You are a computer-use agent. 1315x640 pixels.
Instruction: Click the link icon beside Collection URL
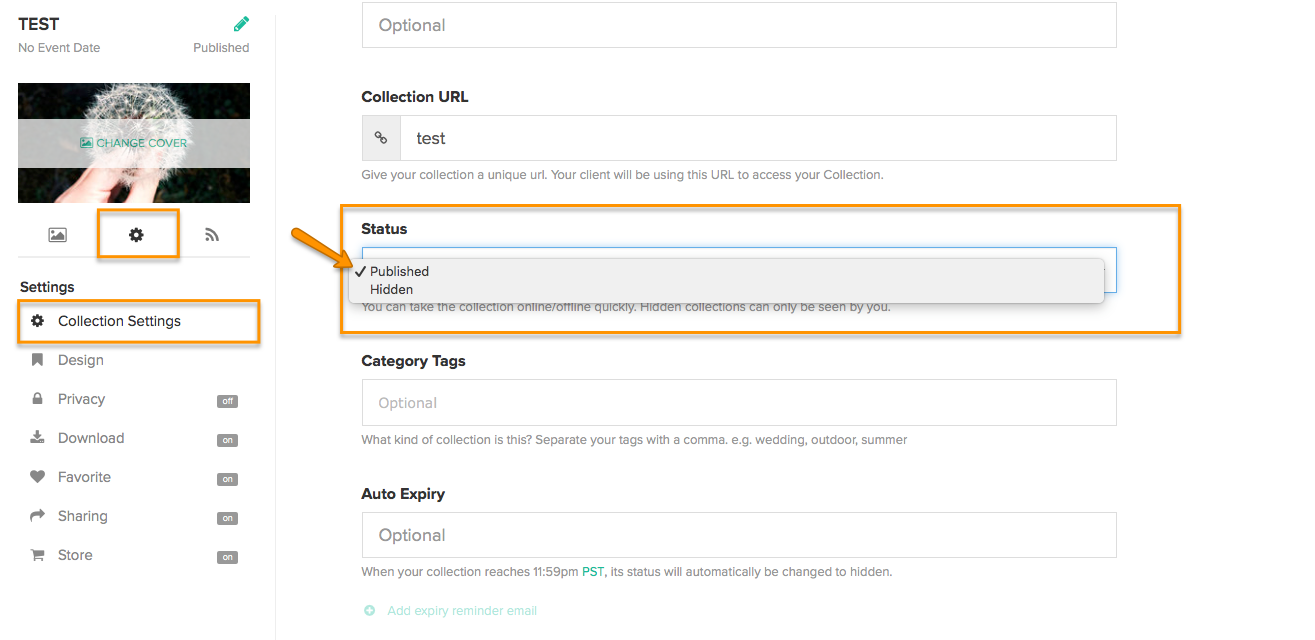click(381, 138)
